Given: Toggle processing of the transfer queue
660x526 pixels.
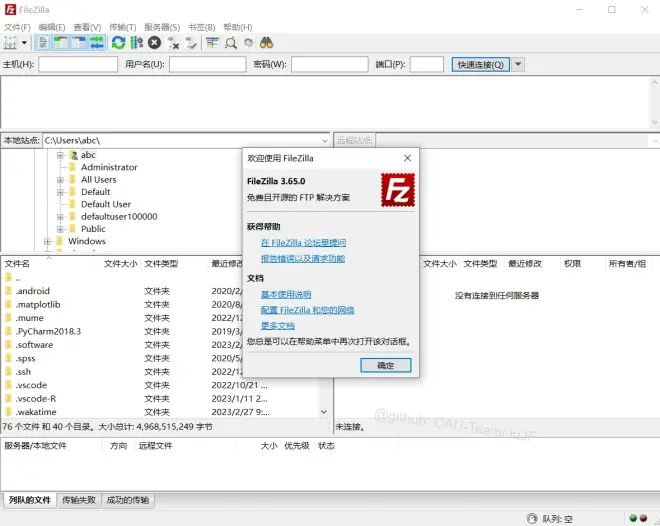Looking at the screenshot, I should (137, 43).
